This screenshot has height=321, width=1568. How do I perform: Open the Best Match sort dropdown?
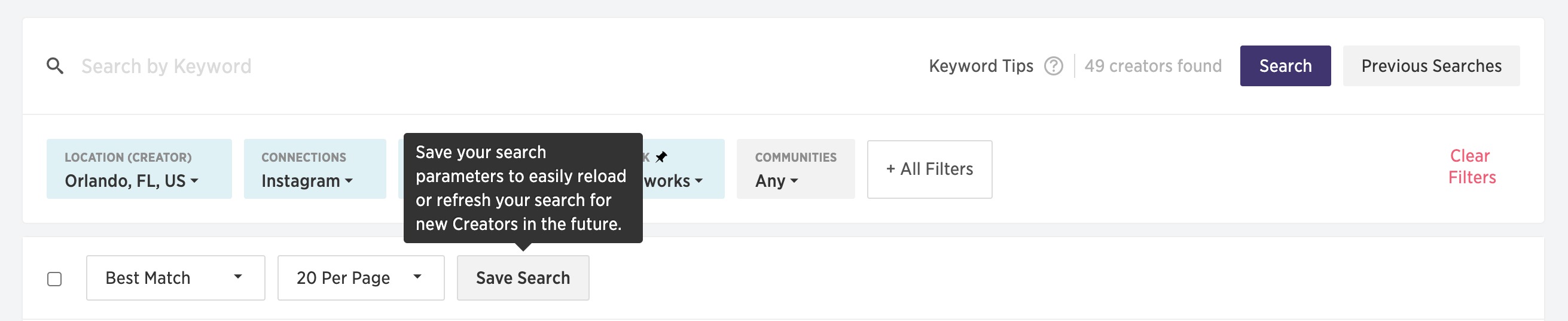[x=175, y=278]
